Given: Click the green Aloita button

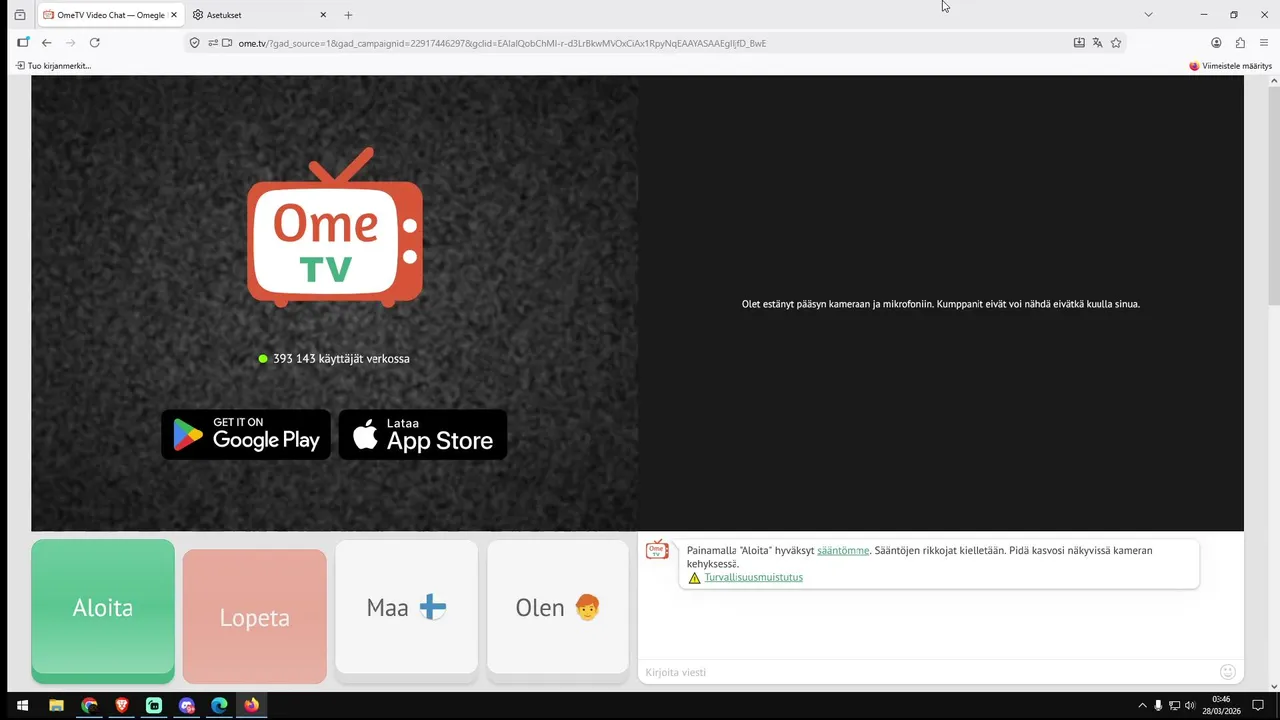Looking at the screenshot, I should 103,610.
